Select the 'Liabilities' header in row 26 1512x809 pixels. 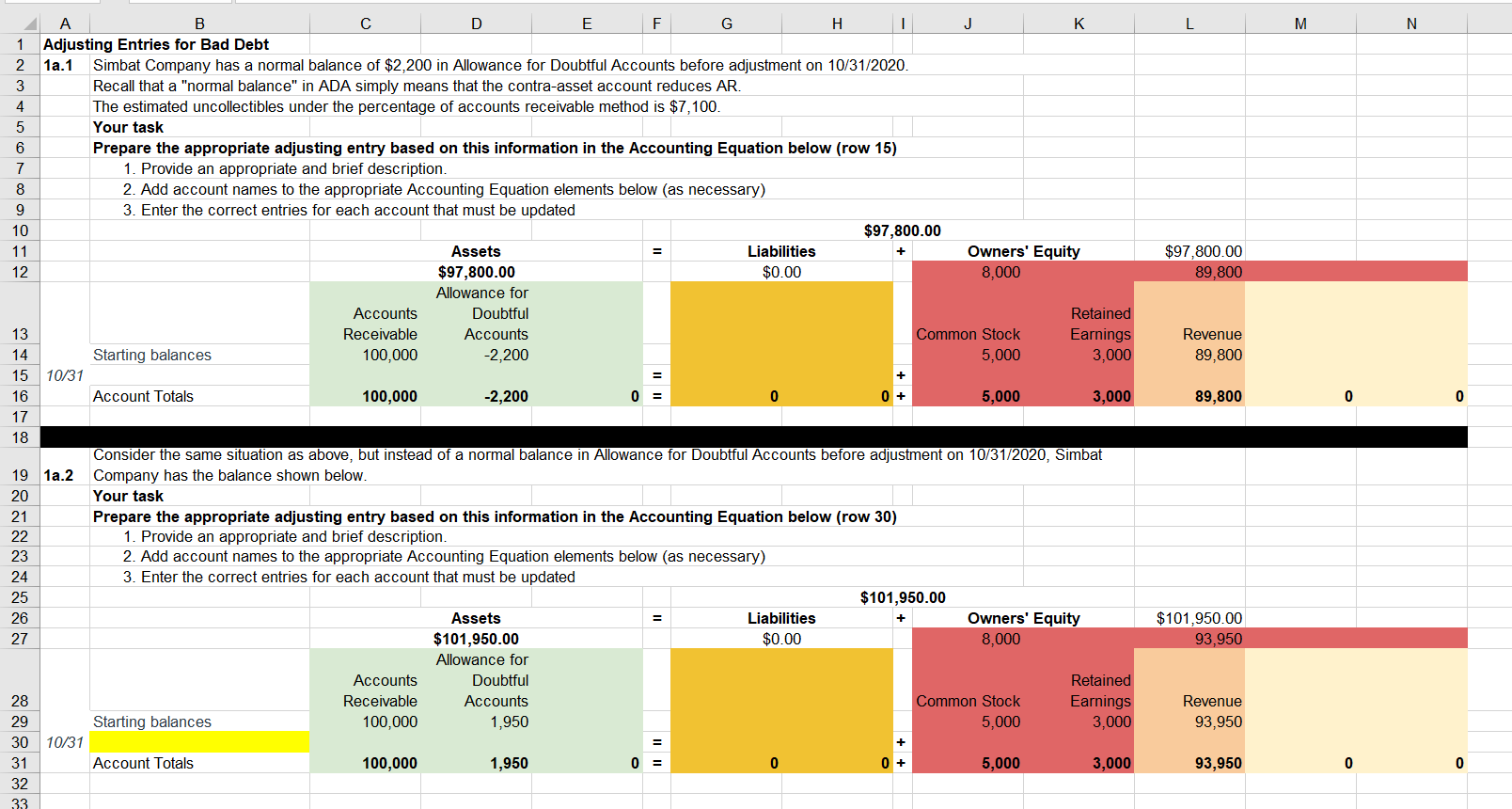coord(781,618)
